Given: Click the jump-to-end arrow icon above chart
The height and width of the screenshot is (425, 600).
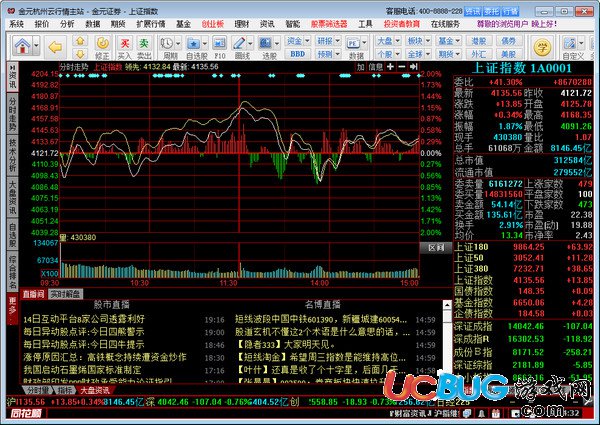Looking at the screenshot, I should (413, 67).
